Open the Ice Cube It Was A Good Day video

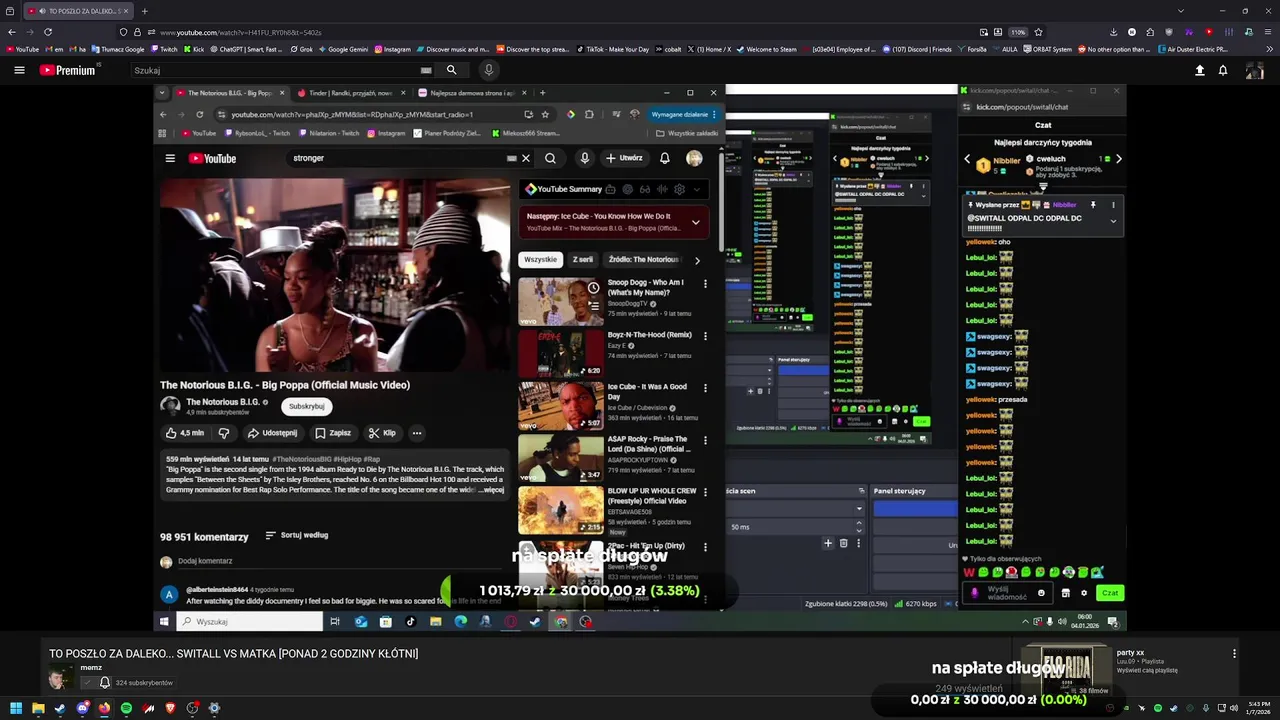tap(561, 405)
